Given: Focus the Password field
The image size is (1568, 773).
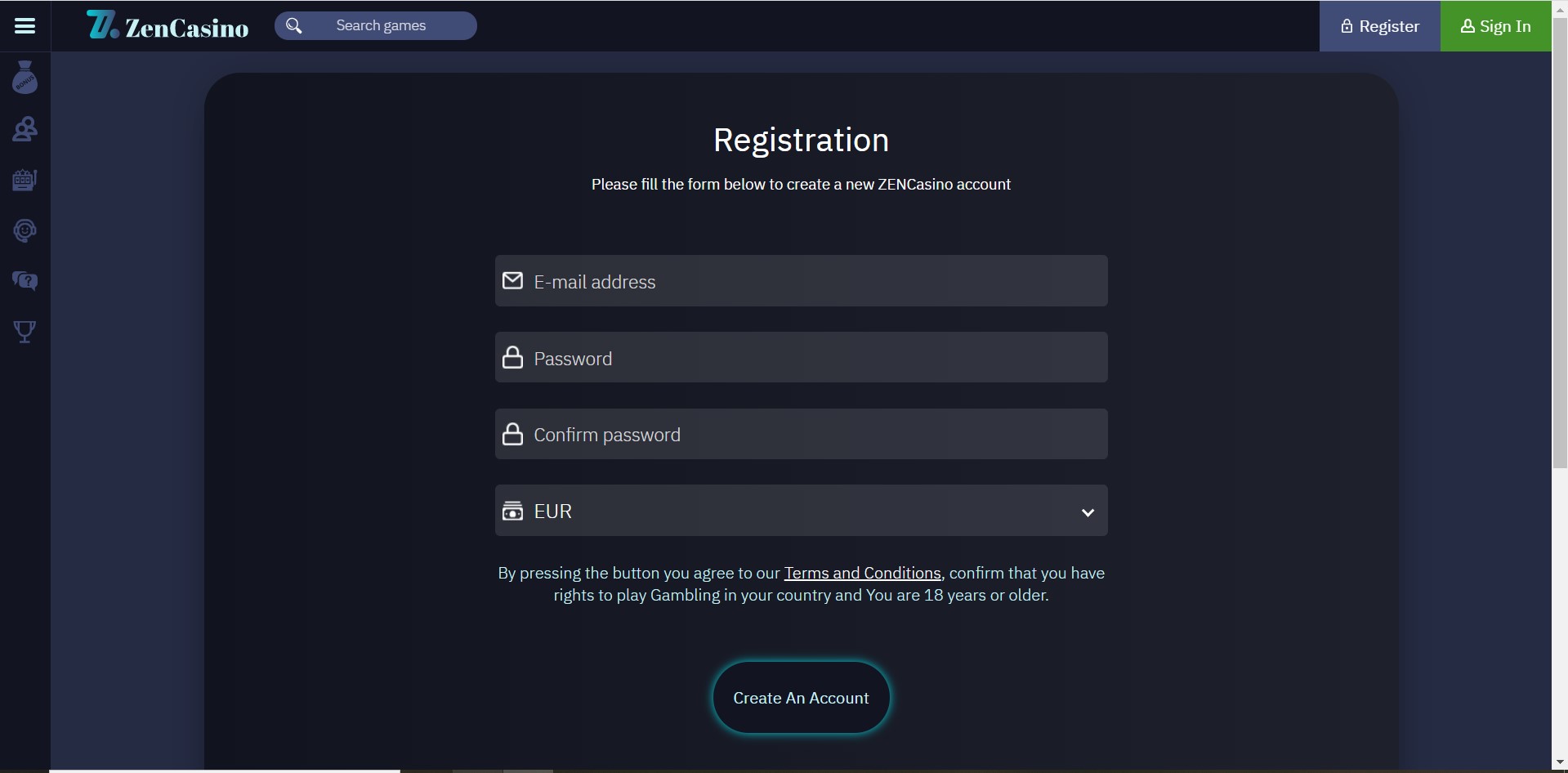Looking at the screenshot, I should [x=817, y=358].
